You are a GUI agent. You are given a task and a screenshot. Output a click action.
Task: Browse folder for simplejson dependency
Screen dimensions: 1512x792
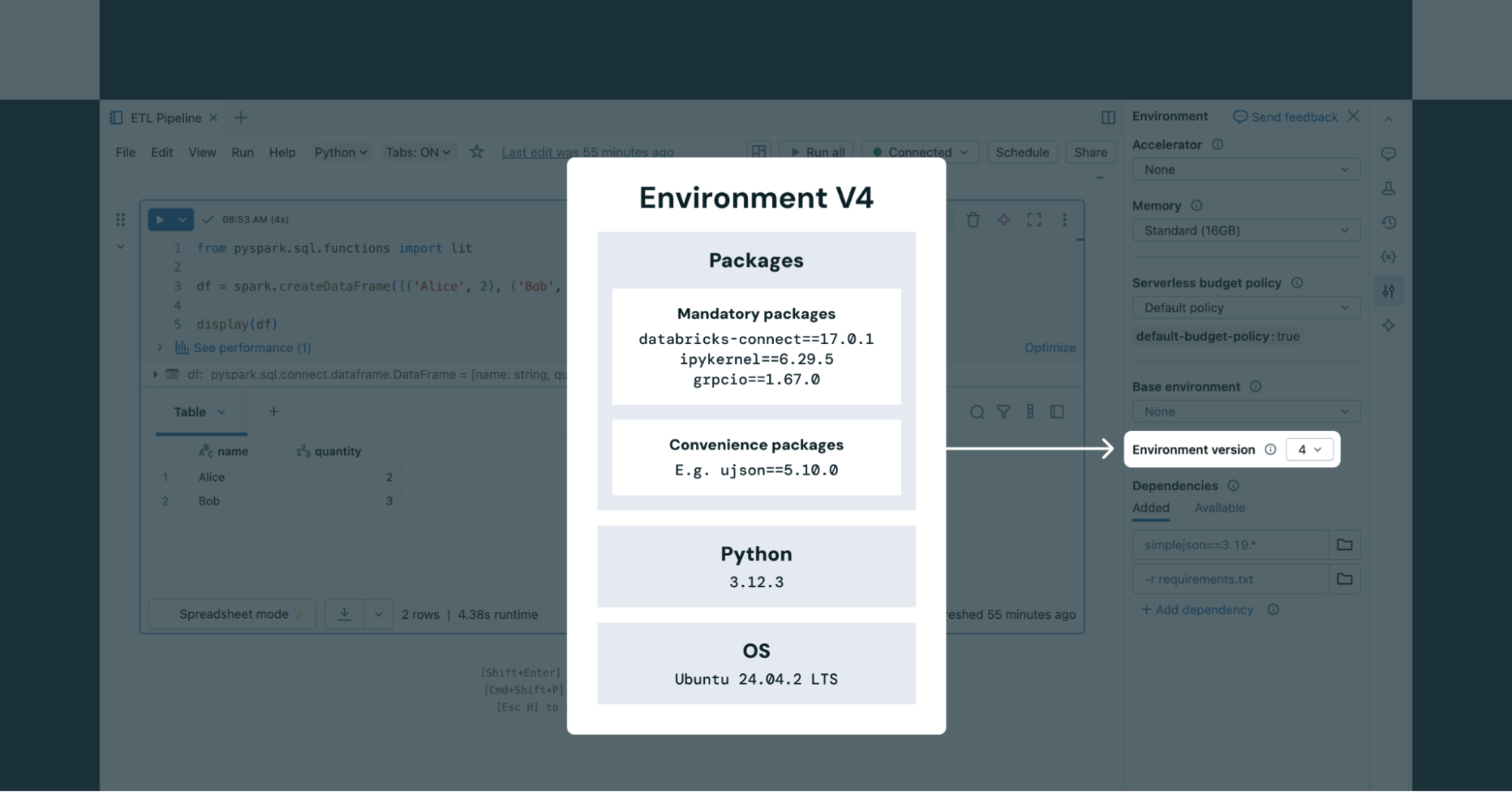pos(1344,545)
